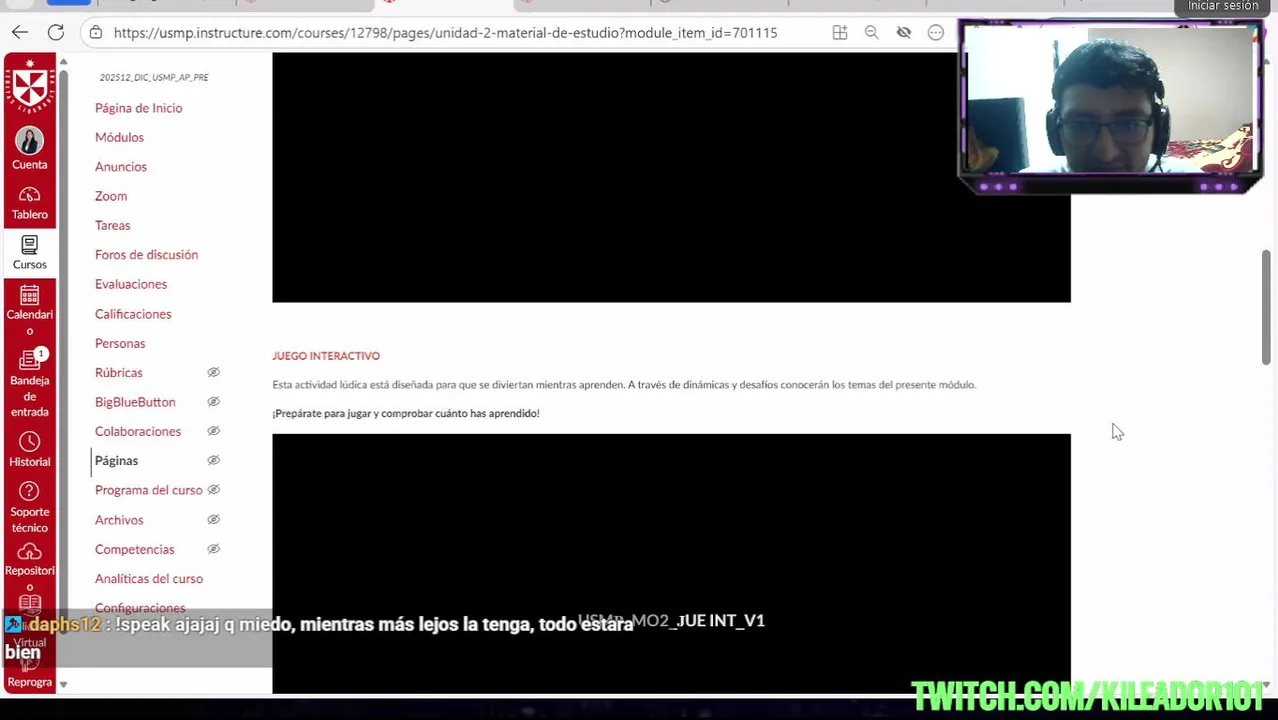Open Módulos in course menu
The image size is (1278, 720).
tap(119, 137)
